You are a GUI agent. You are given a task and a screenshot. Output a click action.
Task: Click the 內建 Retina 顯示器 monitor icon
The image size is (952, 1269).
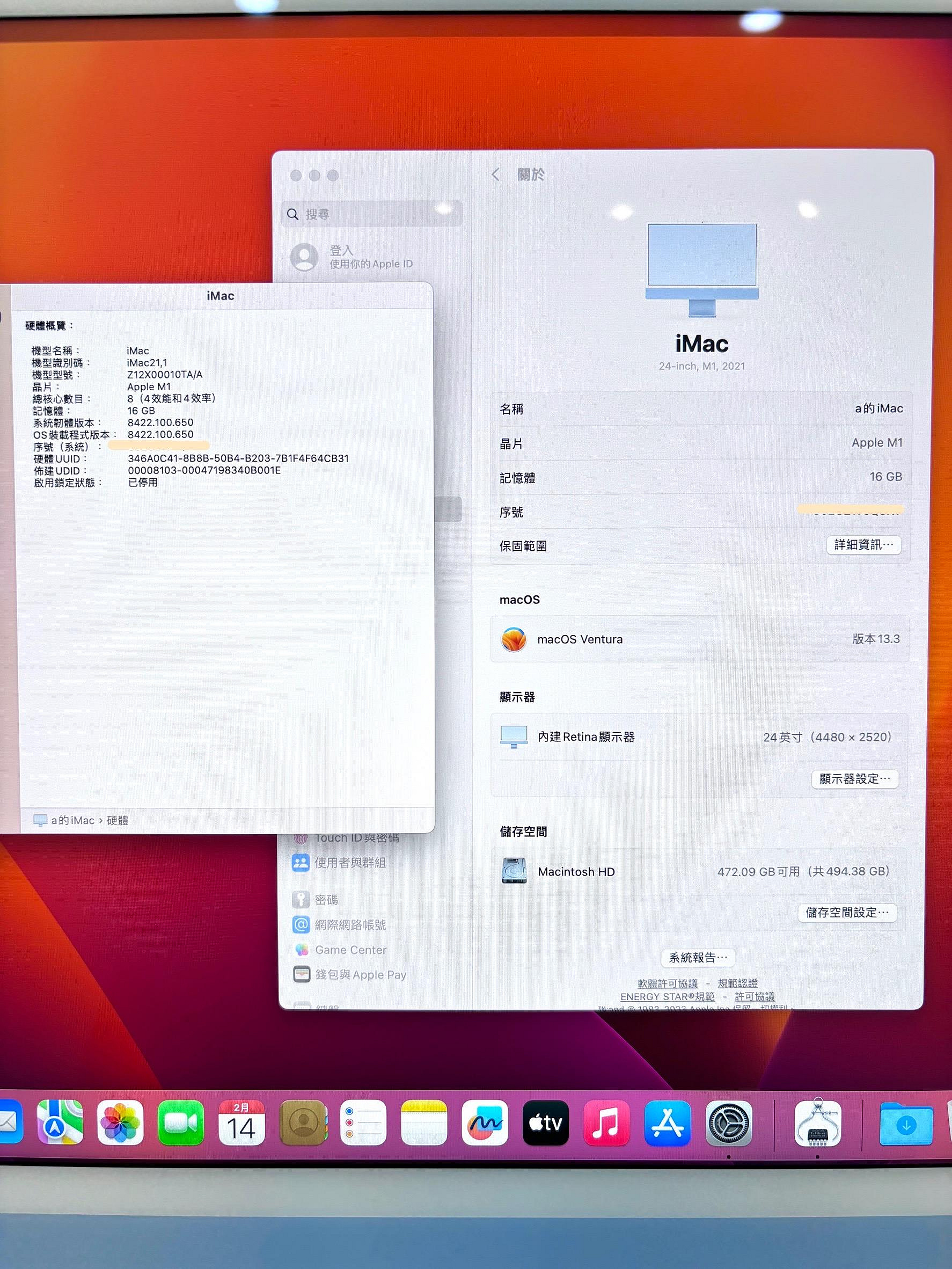click(x=514, y=737)
